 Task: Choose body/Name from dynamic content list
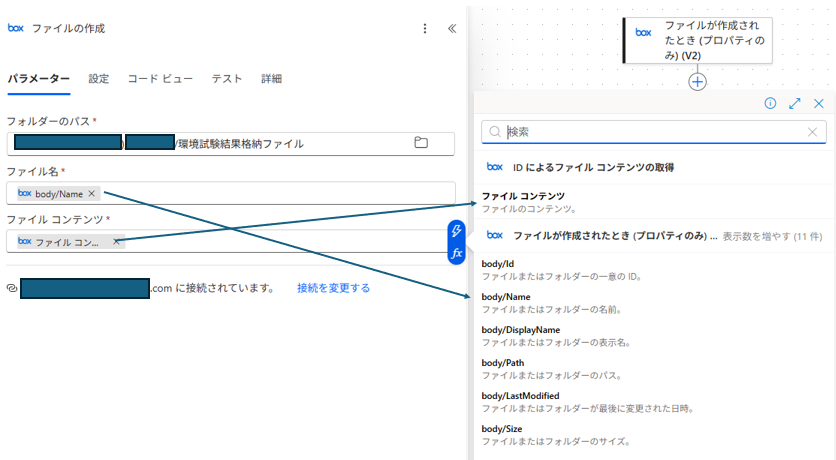point(654,303)
